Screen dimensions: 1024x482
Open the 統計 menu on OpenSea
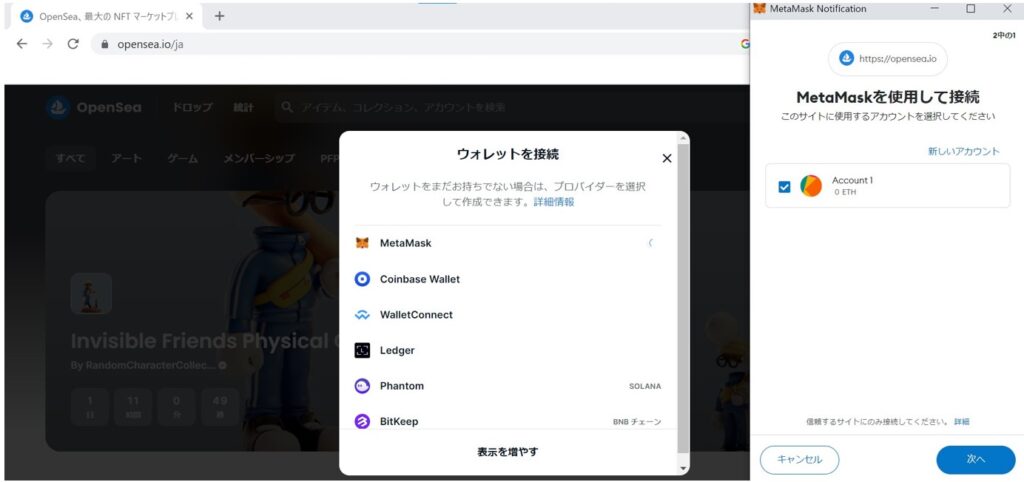click(244, 108)
